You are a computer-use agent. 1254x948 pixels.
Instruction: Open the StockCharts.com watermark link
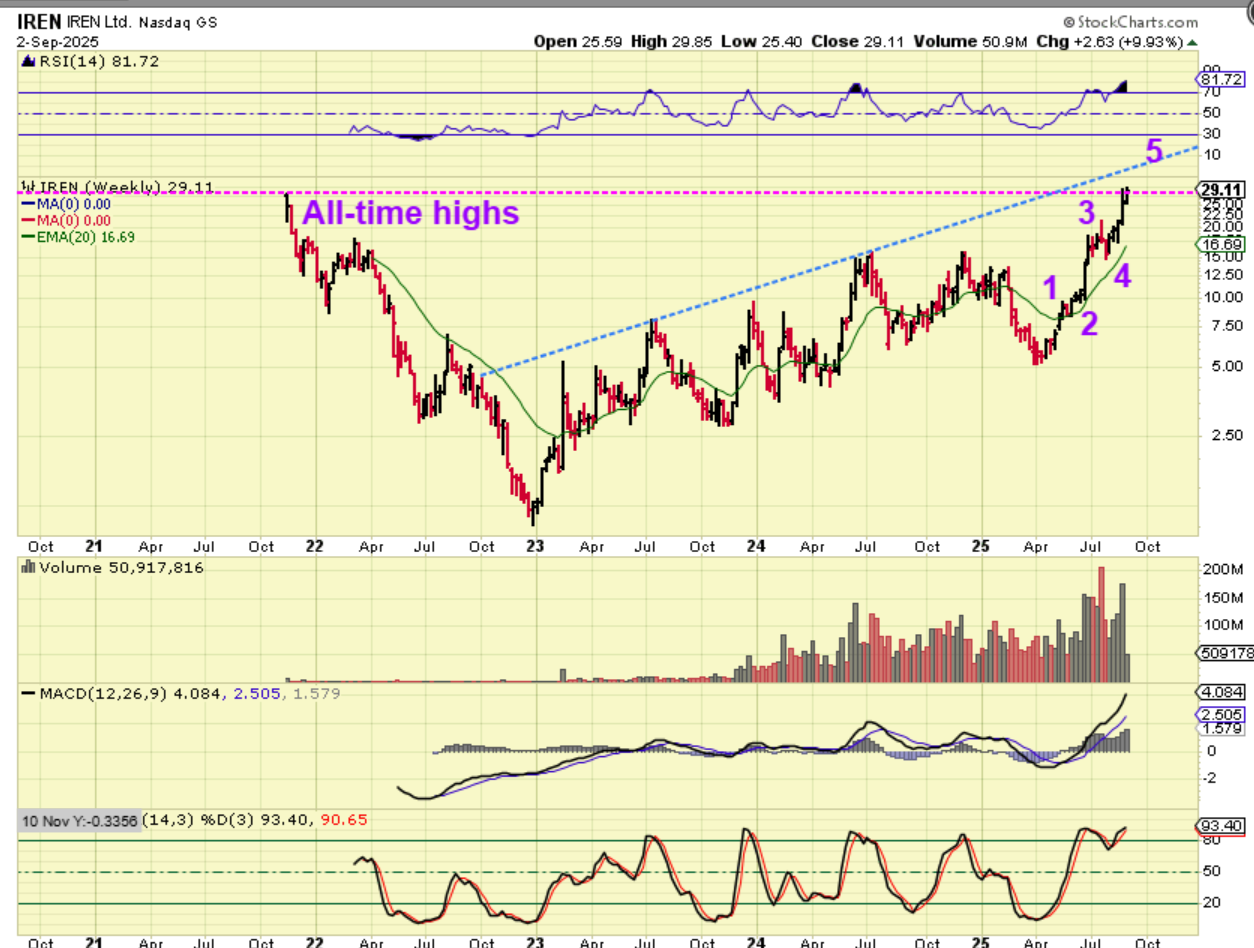tap(1130, 22)
